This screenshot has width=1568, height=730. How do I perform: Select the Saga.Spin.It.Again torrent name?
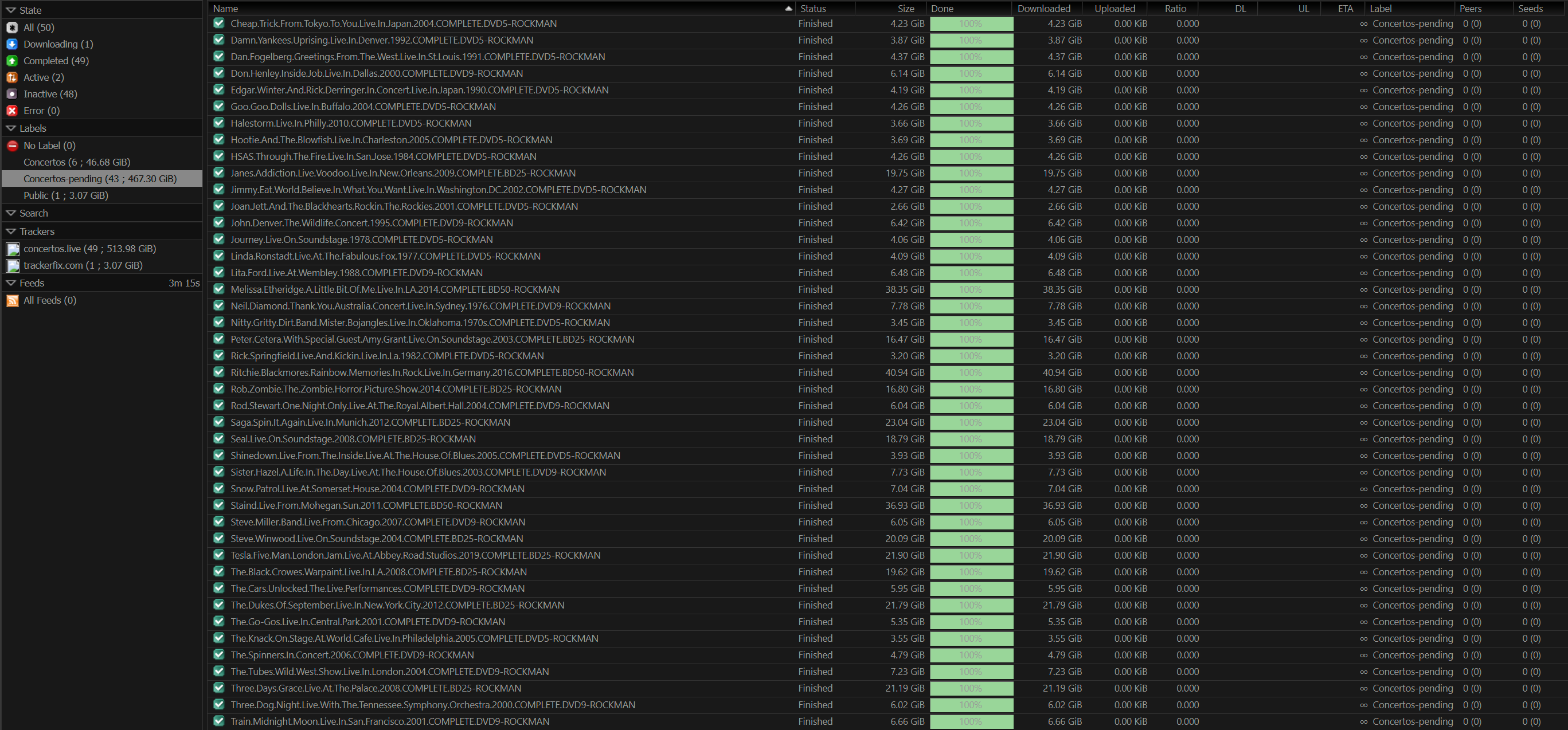[370, 422]
